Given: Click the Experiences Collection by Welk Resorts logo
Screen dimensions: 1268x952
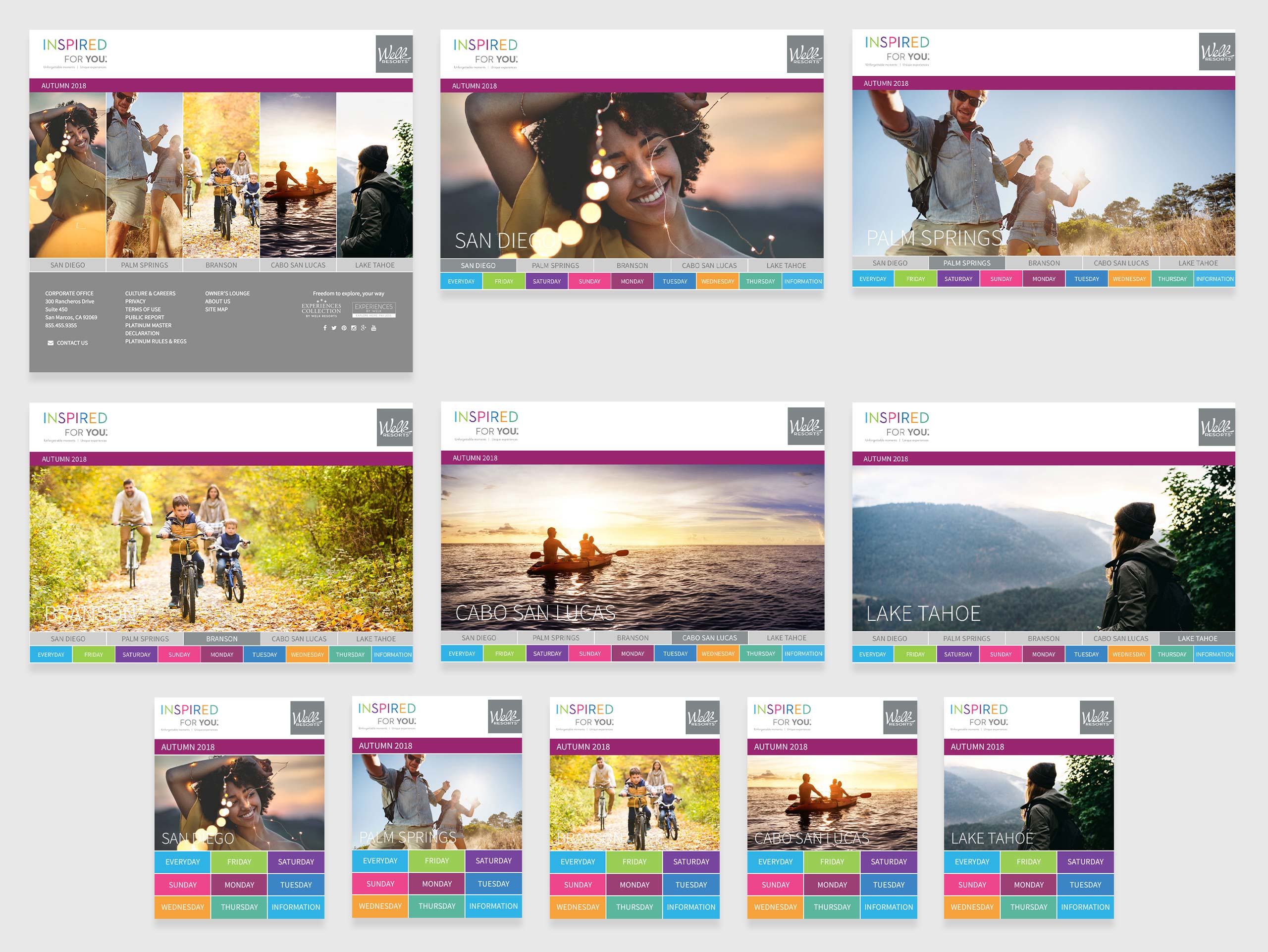Looking at the screenshot, I should 321,309.
